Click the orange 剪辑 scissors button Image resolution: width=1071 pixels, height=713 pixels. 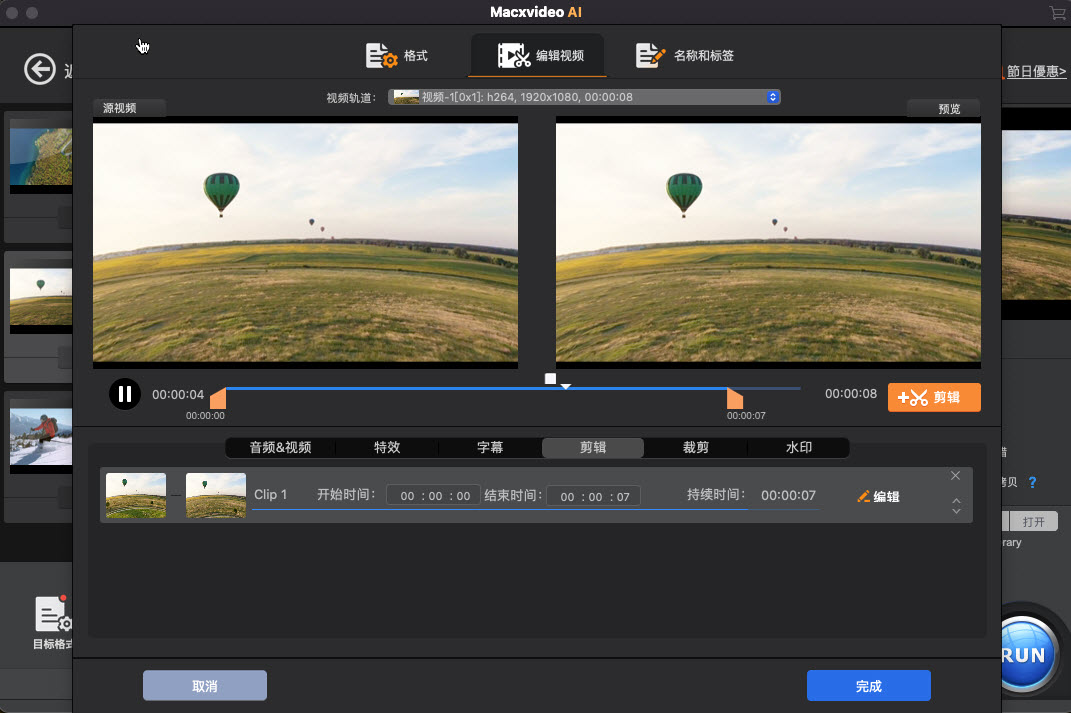[x=933, y=397]
